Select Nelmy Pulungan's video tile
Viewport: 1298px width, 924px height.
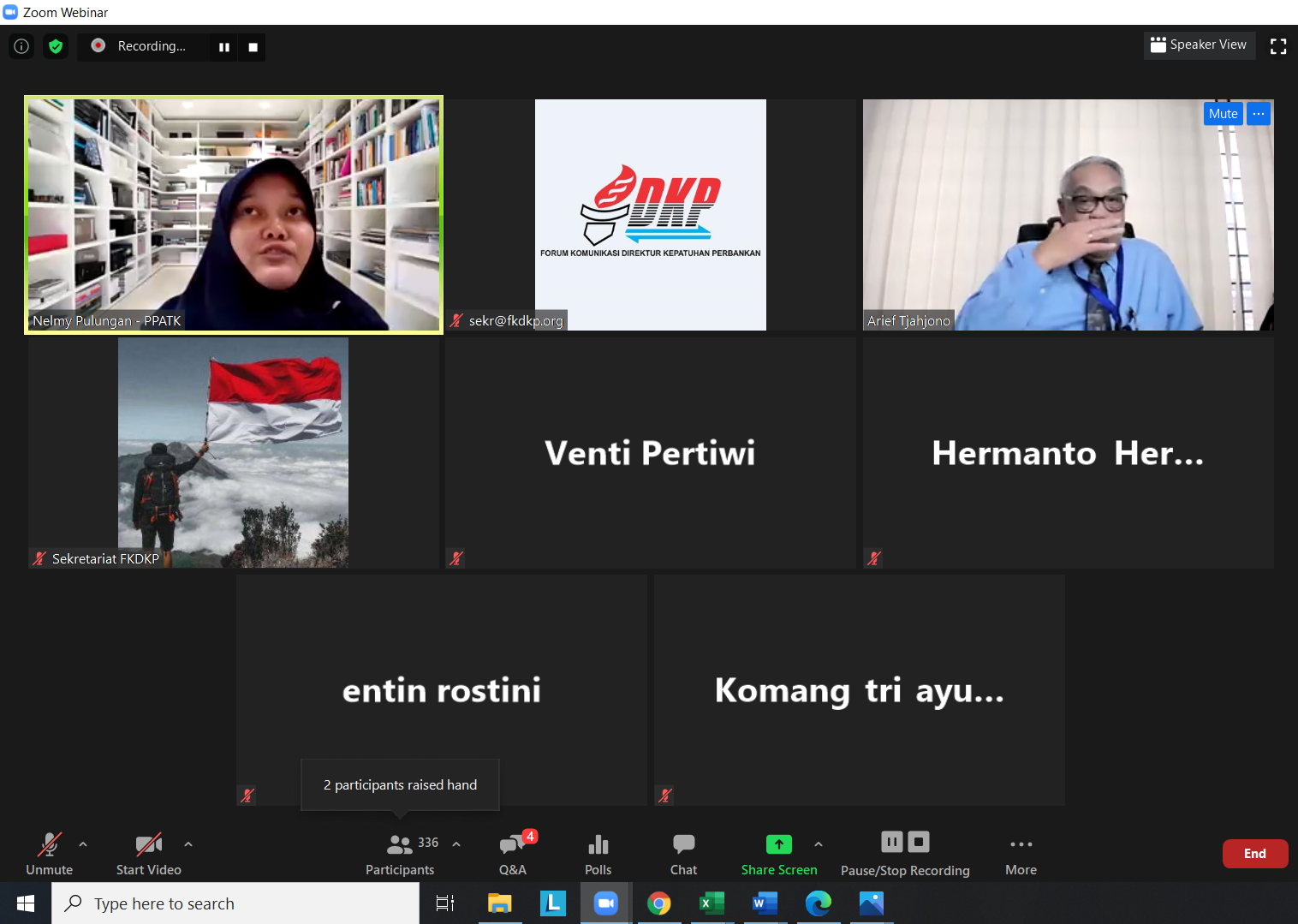pos(234,214)
